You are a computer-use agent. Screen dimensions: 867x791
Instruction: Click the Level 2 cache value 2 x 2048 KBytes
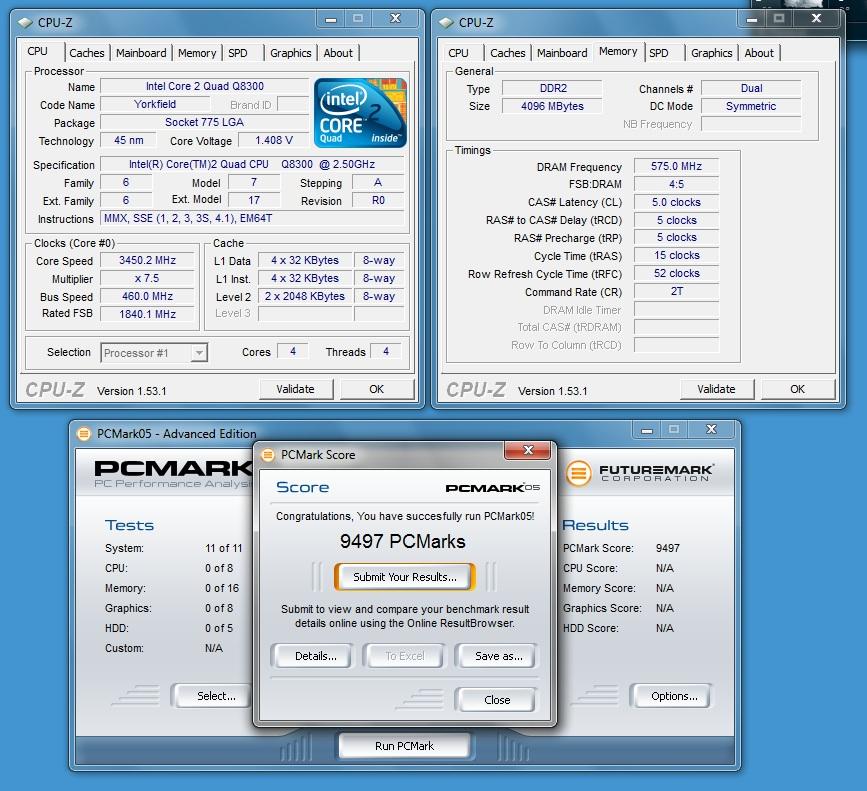coord(305,296)
